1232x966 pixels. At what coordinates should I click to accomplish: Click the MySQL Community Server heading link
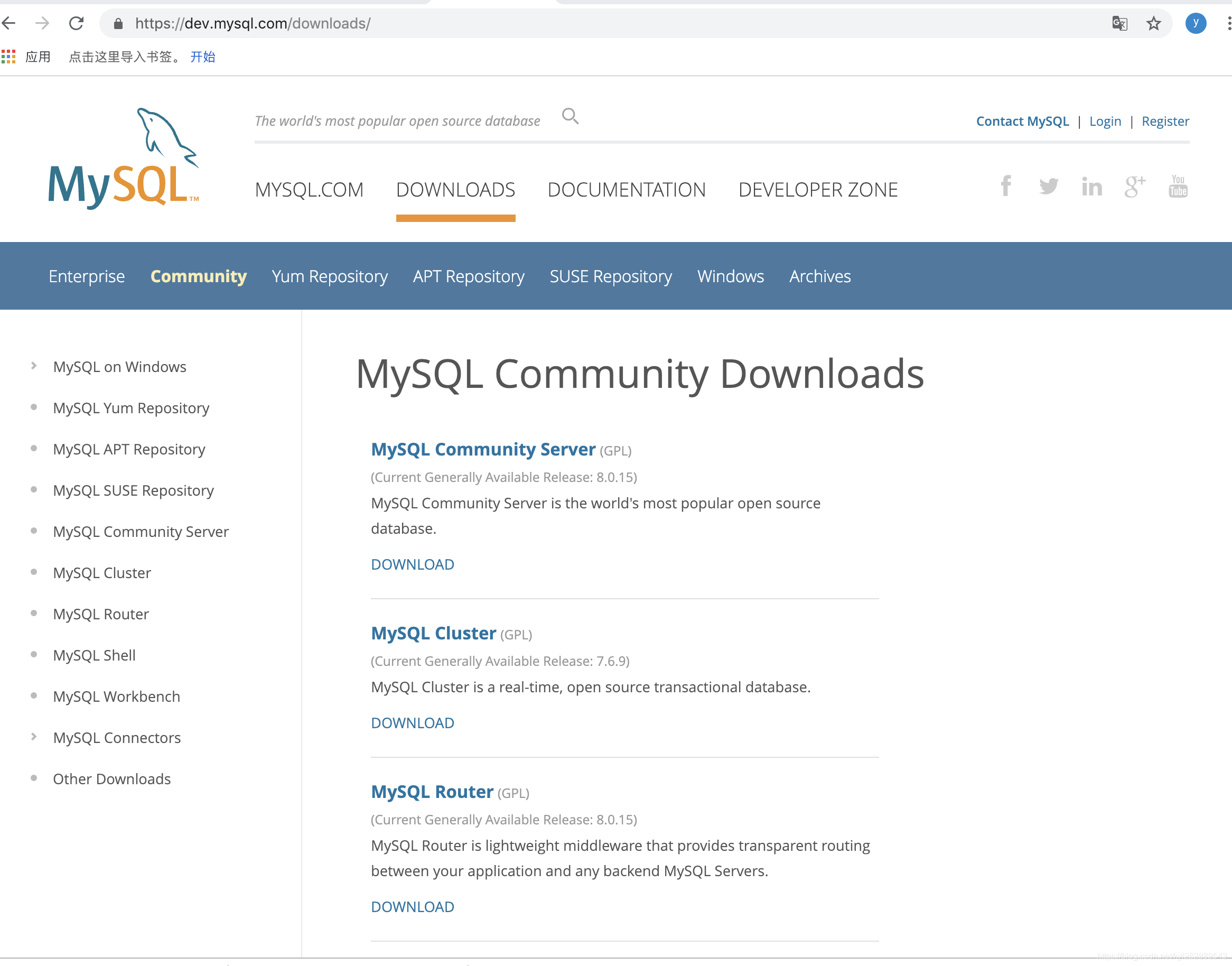[x=483, y=450]
